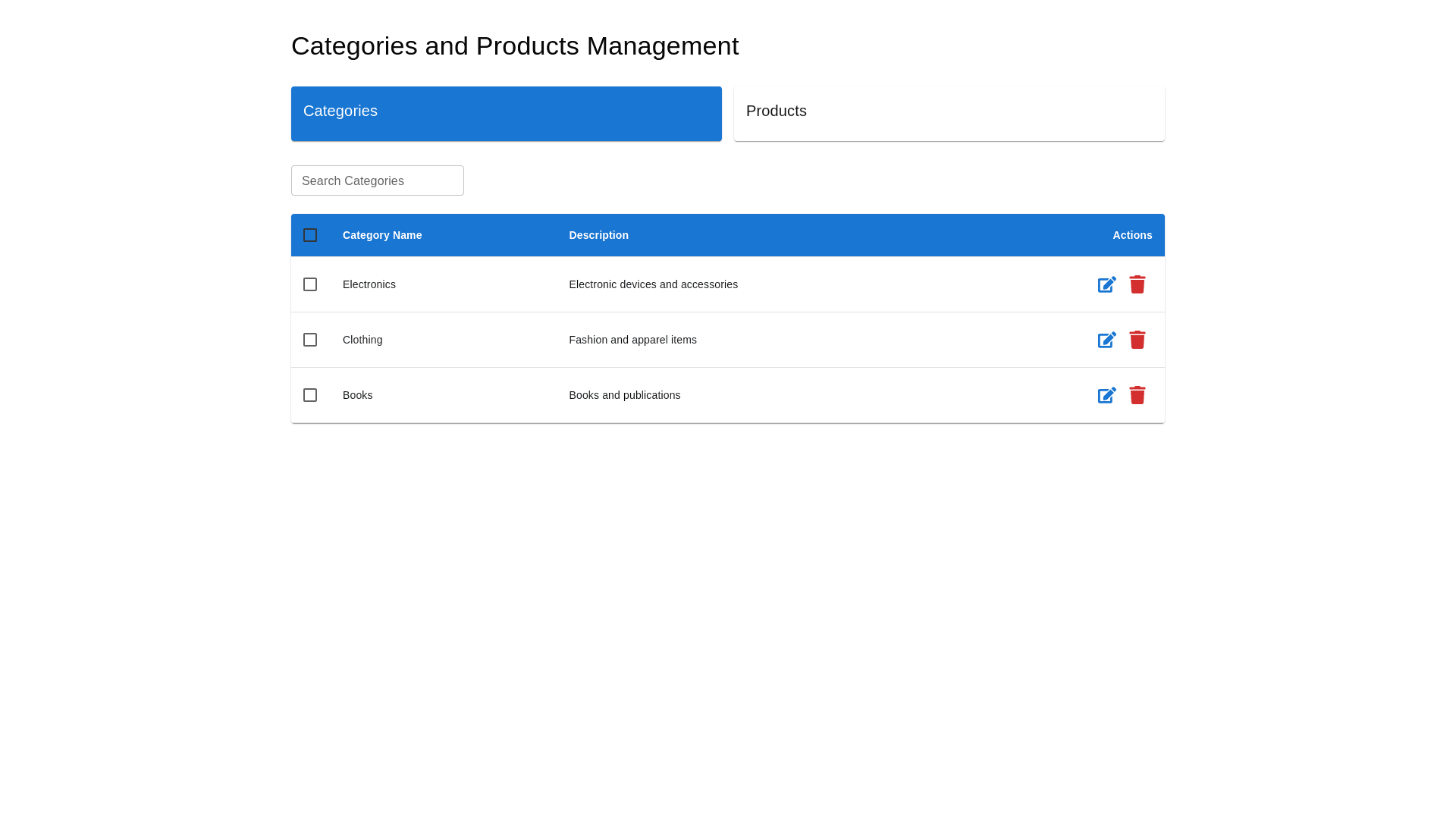
Task: Delete the Clothing category
Action: (x=1137, y=340)
